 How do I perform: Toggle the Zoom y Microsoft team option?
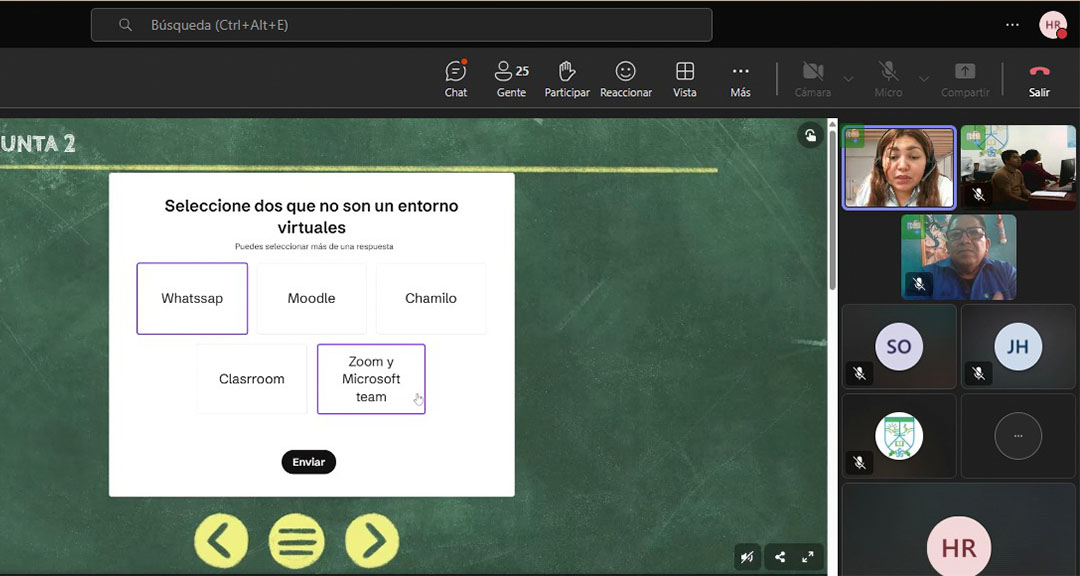371,379
